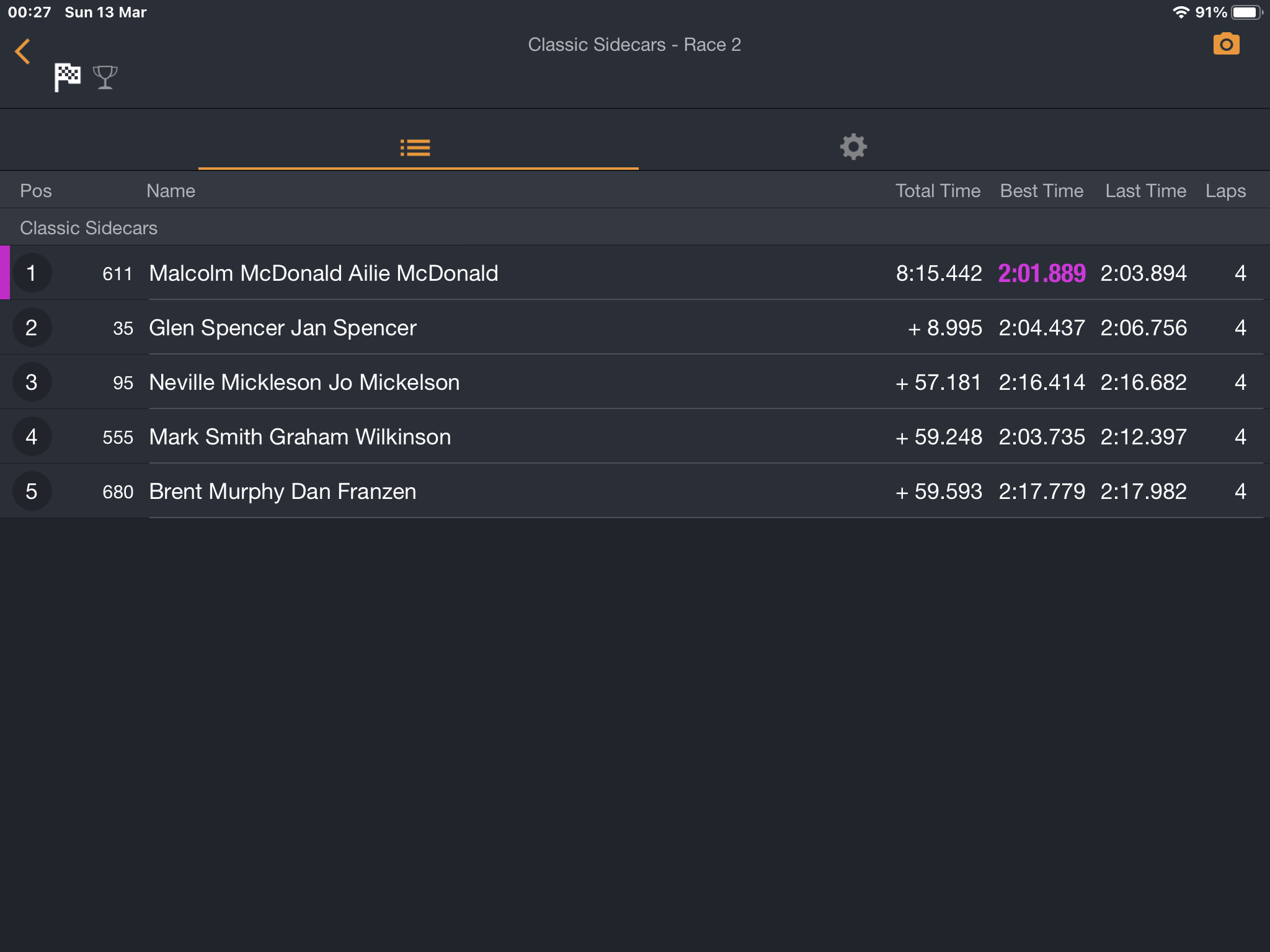Tap the Wi-Fi status icon
Image resolution: width=1270 pixels, height=952 pixels.
pyautogui.click(x=1181, y=12)
